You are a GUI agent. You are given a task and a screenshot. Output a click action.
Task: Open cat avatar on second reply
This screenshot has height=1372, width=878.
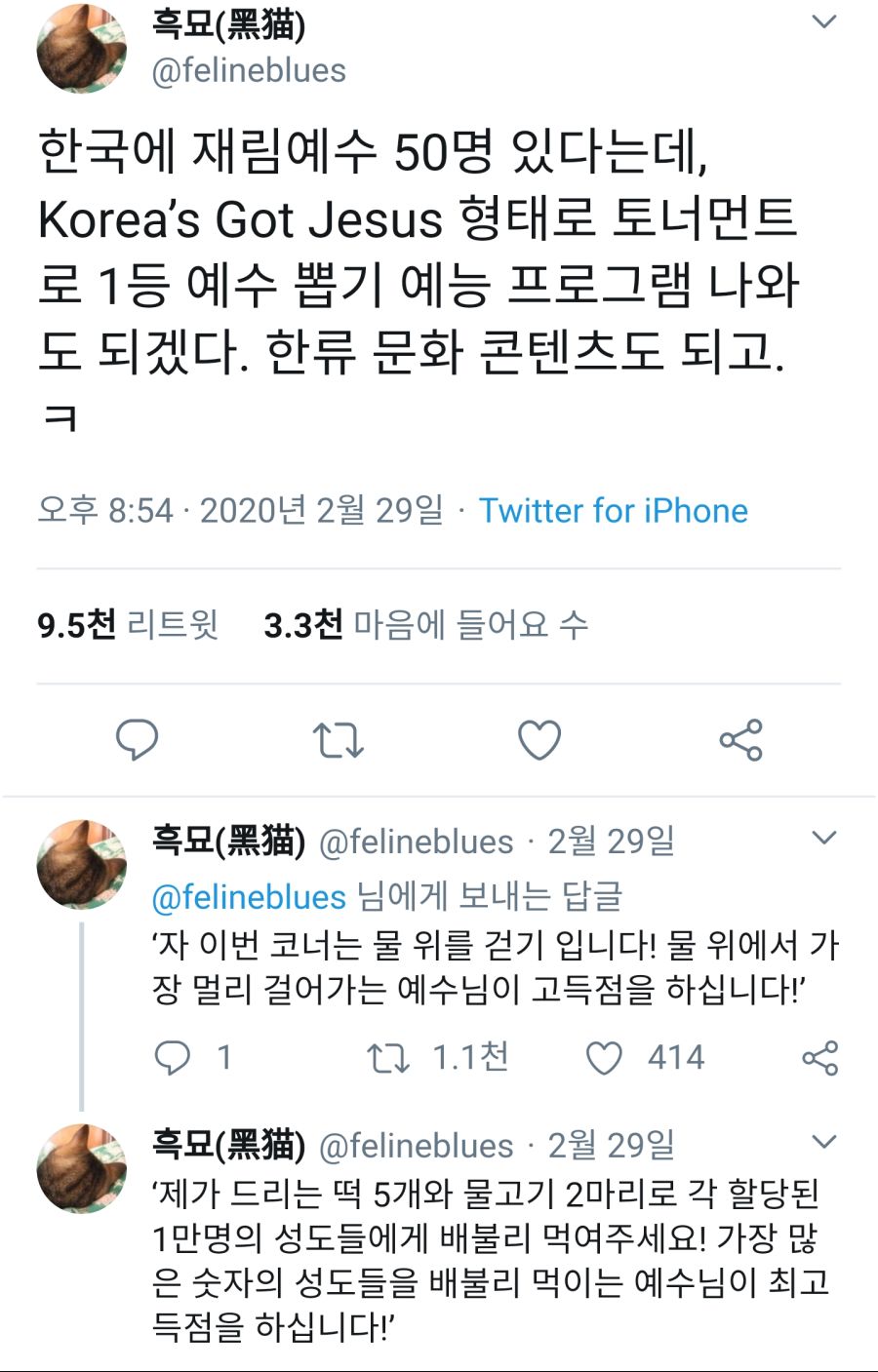click(x=81, y=1169)
